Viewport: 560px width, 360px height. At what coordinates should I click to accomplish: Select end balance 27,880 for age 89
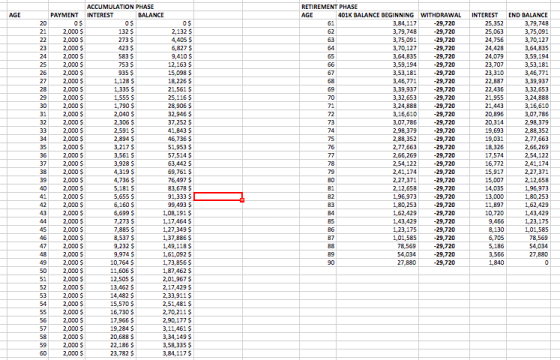pyautogui.click(x=528, y=254)
